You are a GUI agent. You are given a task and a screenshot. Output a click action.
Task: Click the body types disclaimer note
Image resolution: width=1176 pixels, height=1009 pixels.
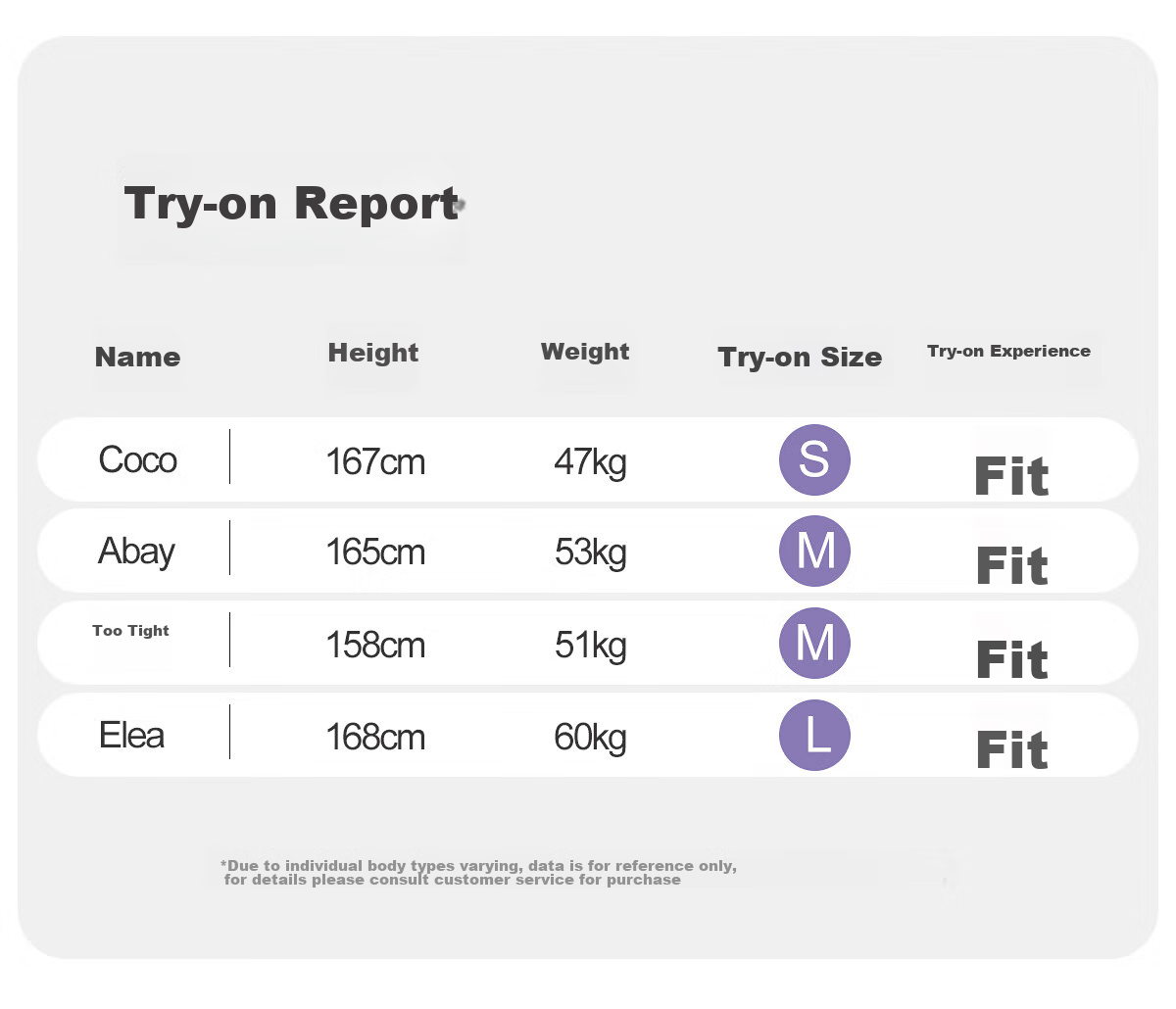(x=479, y=872)
